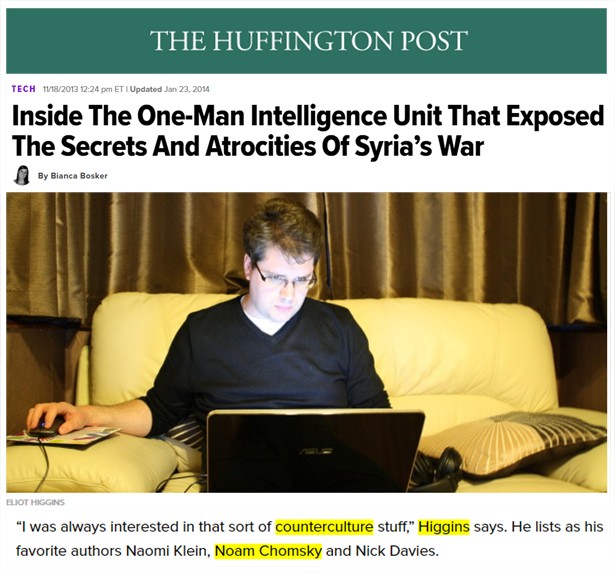The image size is (615, 572).
Task: Click the highlighted word counterculture
Action: click(324, 526)
